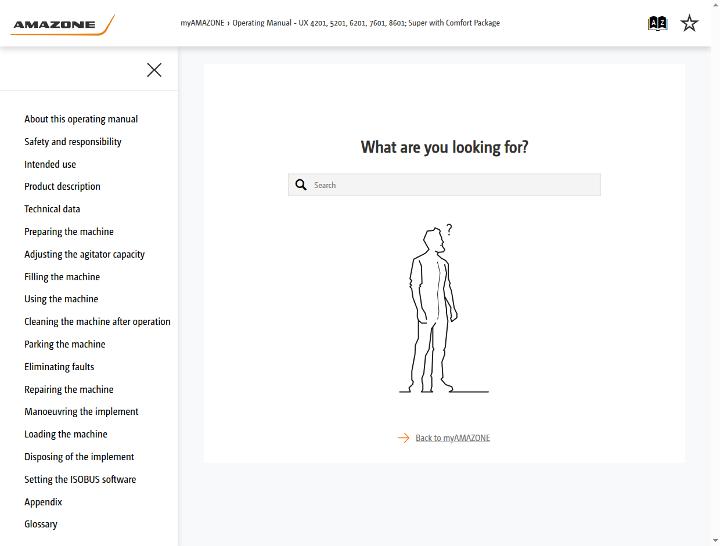Close the navigation sidebar with X
720x546 pixels.
click(x=154, y=70)
